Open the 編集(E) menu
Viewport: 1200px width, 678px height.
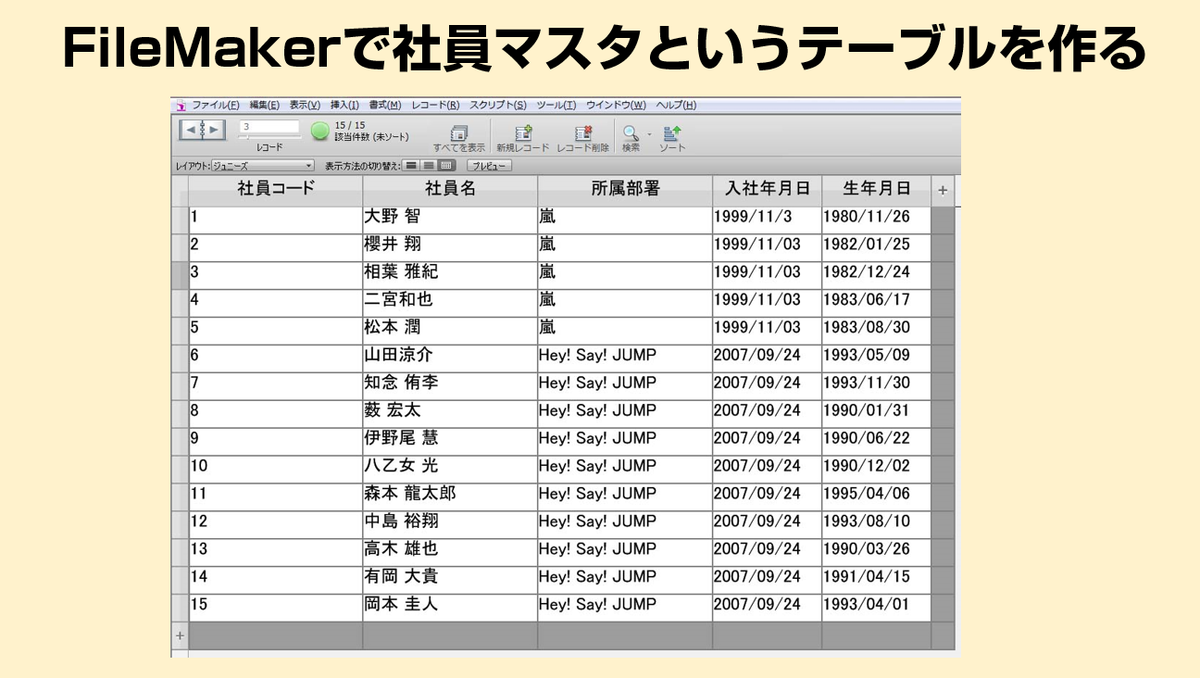click(264, 105)
